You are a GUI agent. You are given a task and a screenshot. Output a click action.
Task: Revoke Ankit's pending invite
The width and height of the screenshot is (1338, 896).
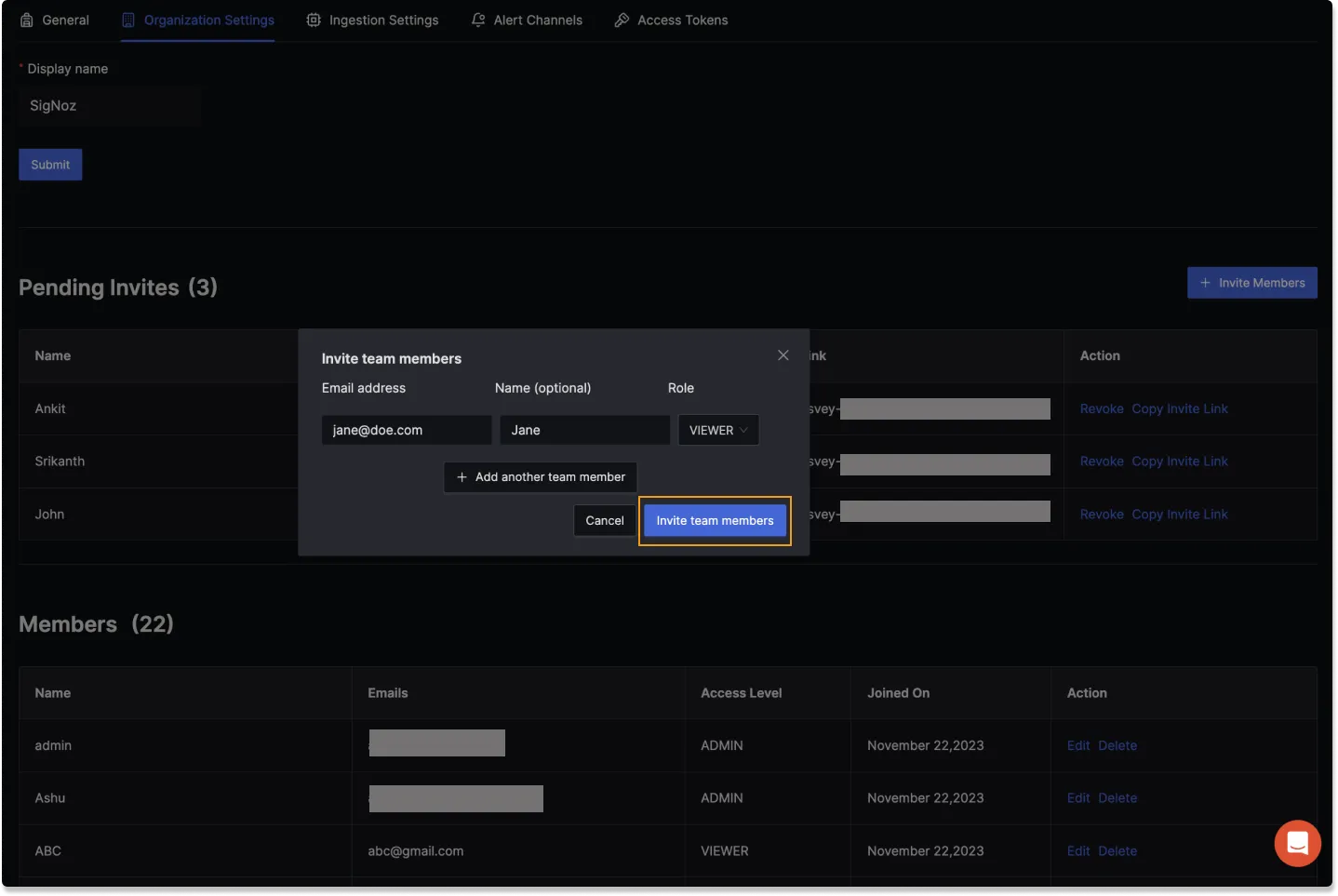click(x=1102, y=408)
